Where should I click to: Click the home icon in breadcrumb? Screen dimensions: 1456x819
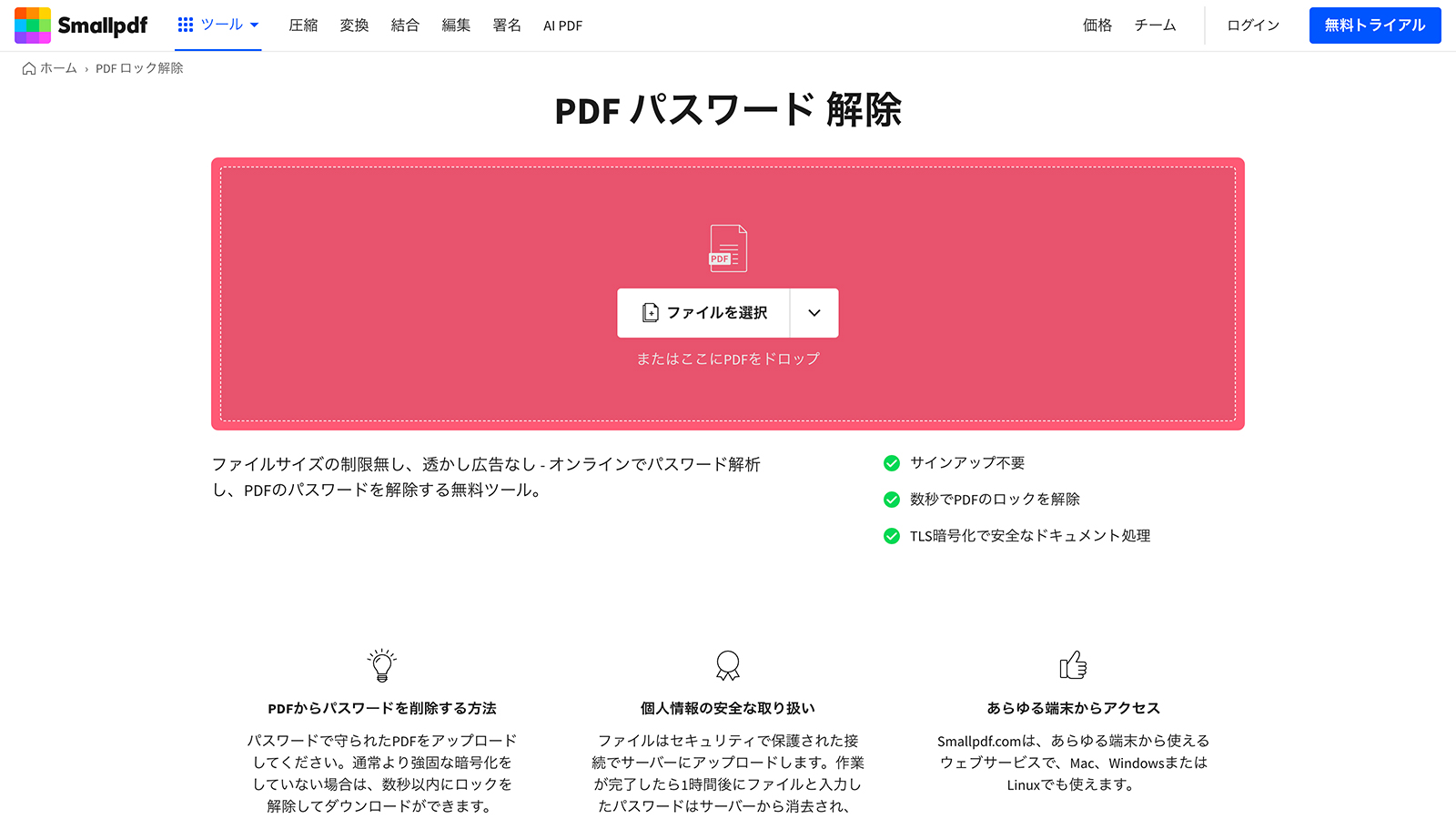coord(29,68)
